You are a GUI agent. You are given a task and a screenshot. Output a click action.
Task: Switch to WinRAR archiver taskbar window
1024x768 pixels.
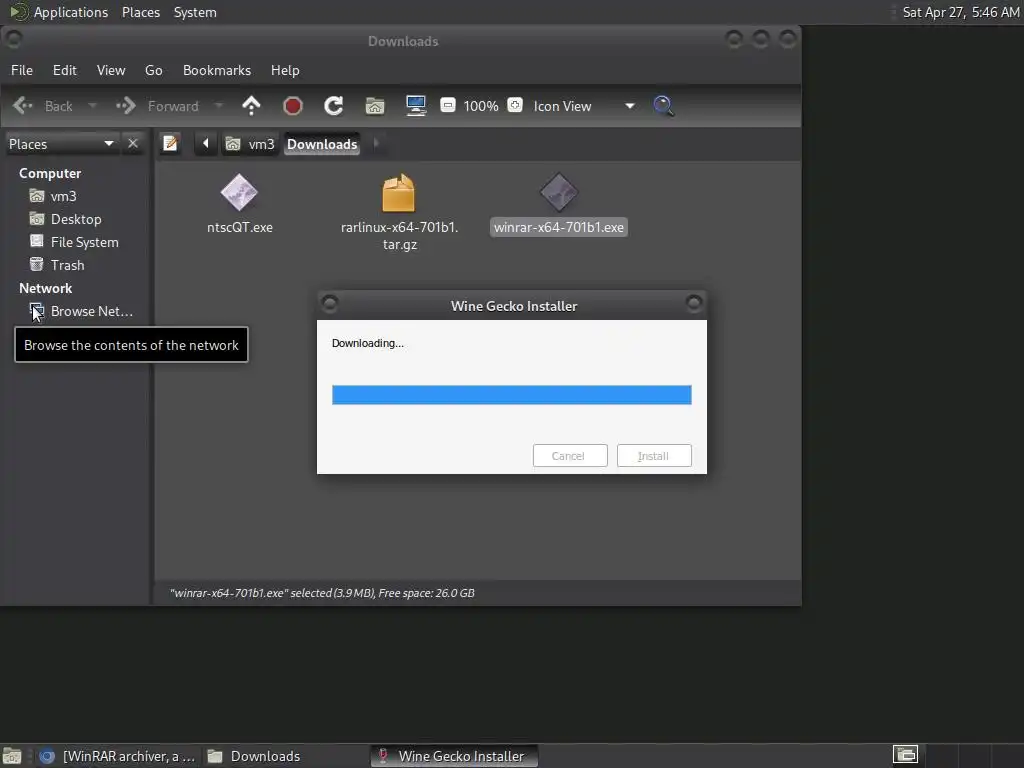coord(118,756)
